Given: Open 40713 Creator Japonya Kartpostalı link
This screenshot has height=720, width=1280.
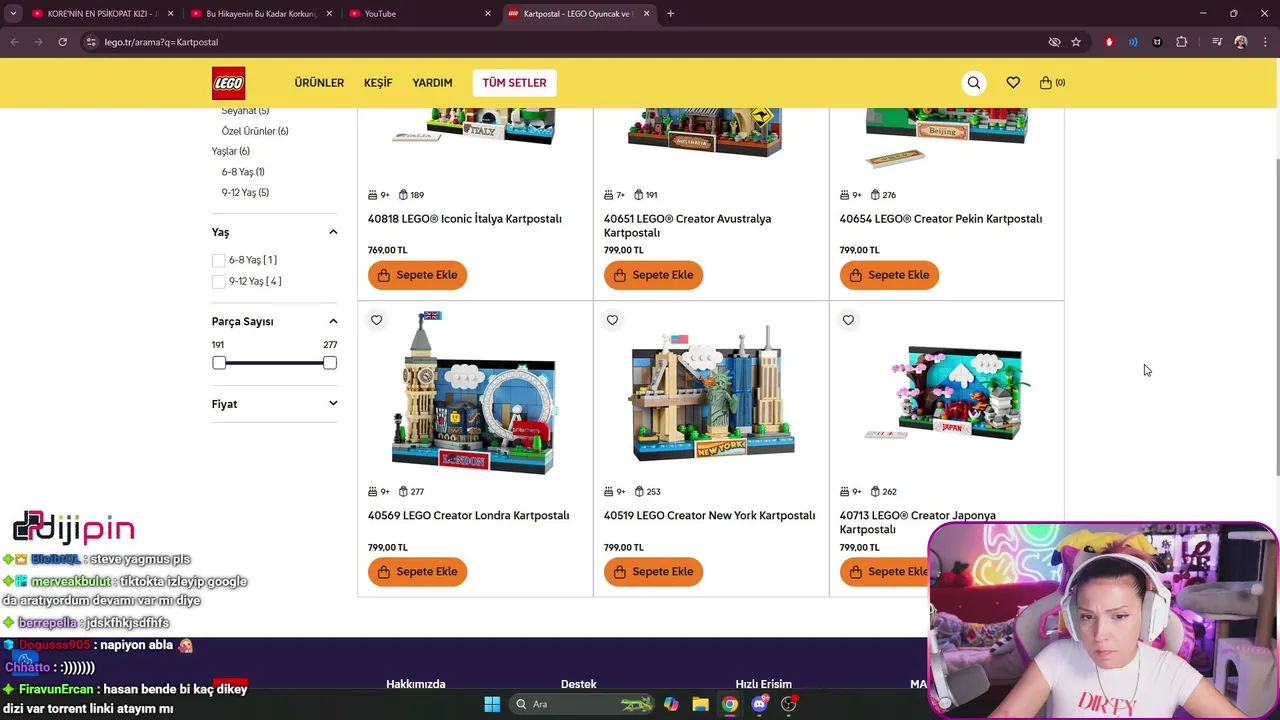Looking at the screenshot, I should pos(918,522).
